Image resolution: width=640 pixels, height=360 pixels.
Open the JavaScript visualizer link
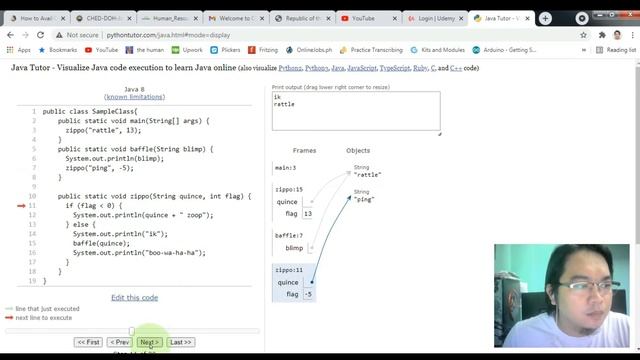(x=362, y=68)
